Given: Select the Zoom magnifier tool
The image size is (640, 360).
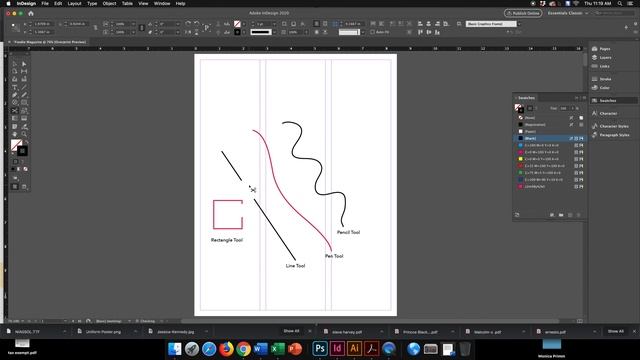Looking at the screenshot, I should [x=24, y=134].
